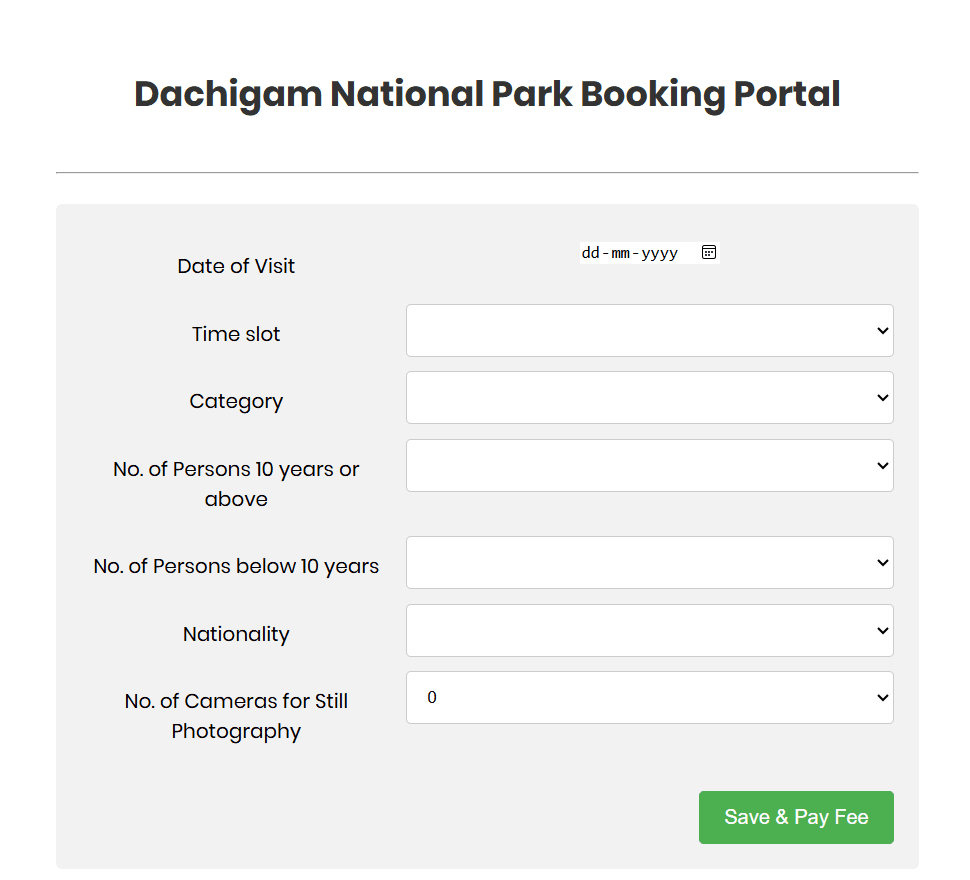970x880 pixels.
Task: Open the Time slot dropdown
Action: [649, 331]
